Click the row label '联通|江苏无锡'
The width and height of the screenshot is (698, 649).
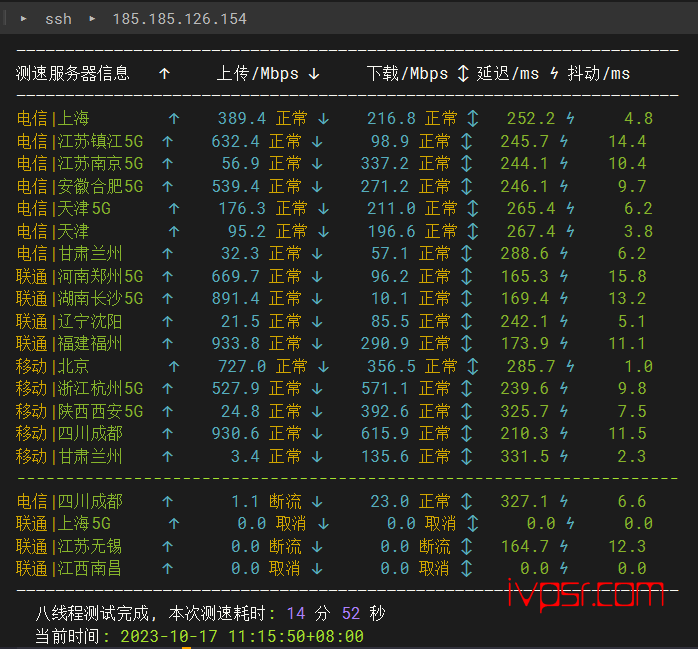click(x=69, y=547)
